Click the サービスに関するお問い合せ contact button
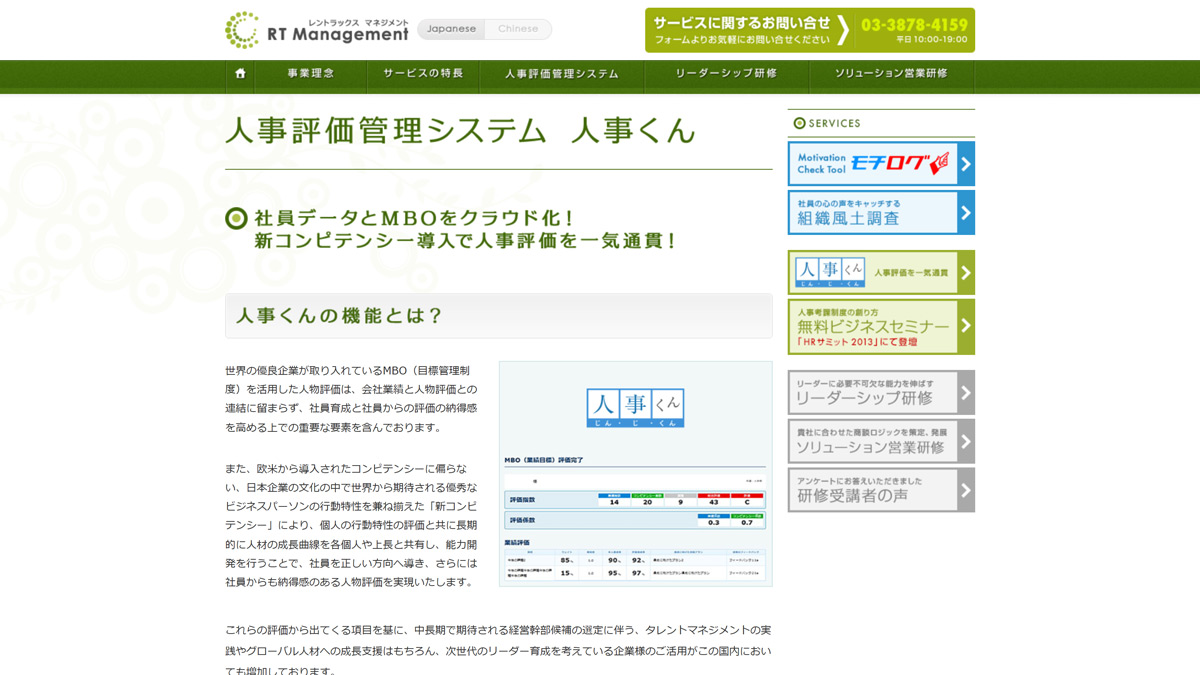 (742, 30)
